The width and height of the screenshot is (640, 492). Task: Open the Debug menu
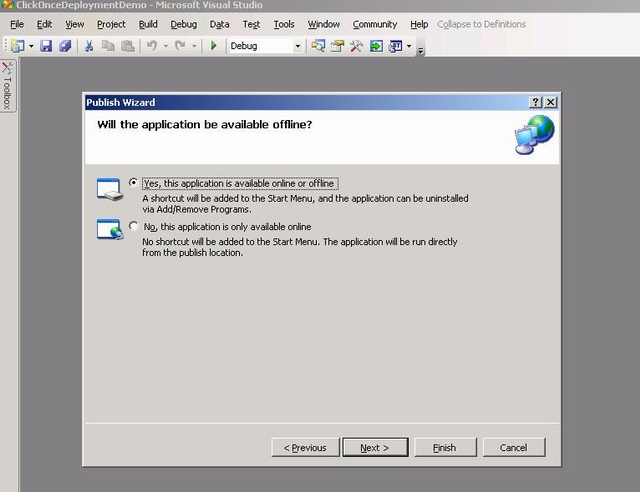184,24
